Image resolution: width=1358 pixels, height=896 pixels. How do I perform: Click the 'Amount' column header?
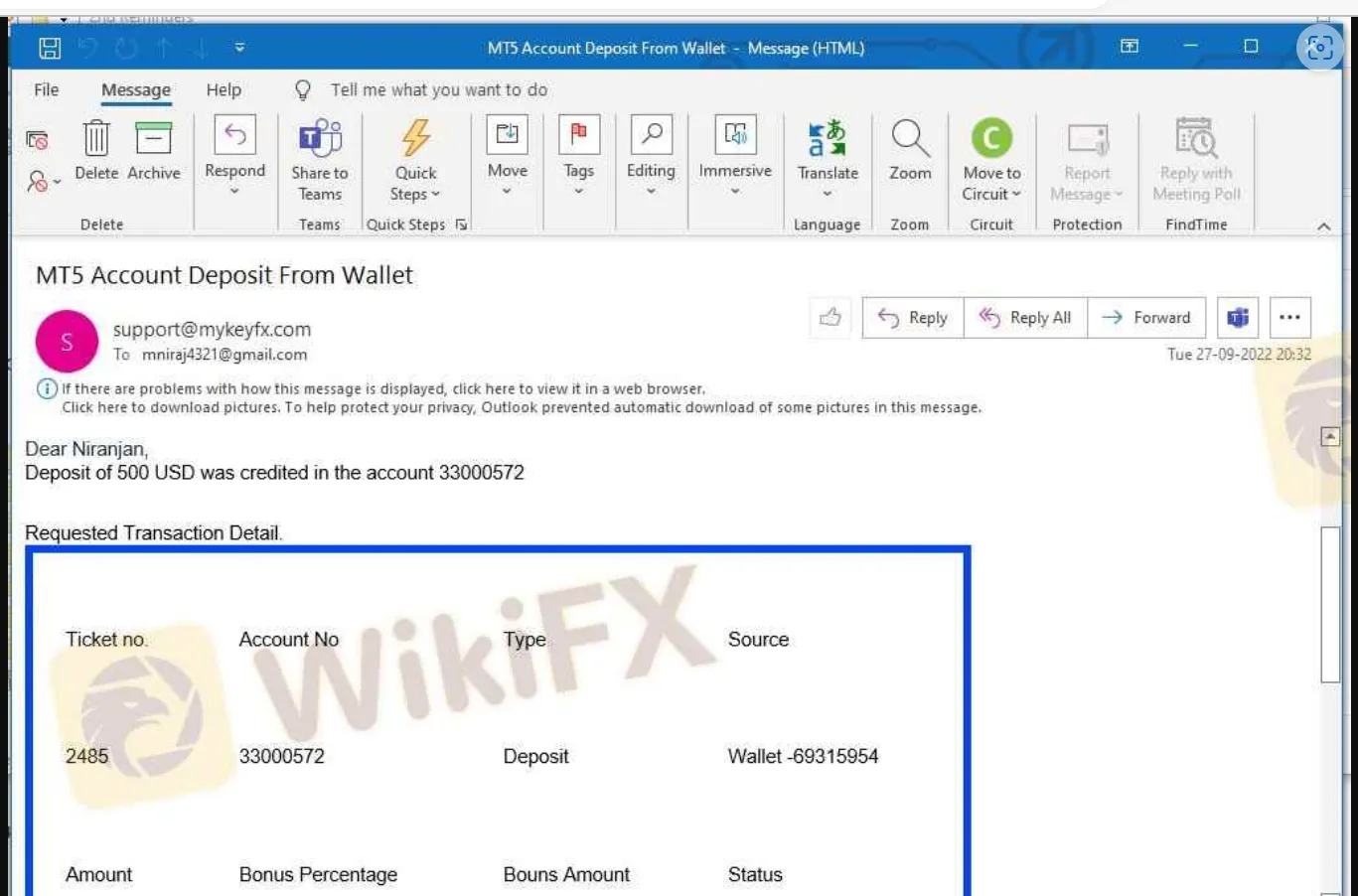pyautogui.click(x=99, y=875)
